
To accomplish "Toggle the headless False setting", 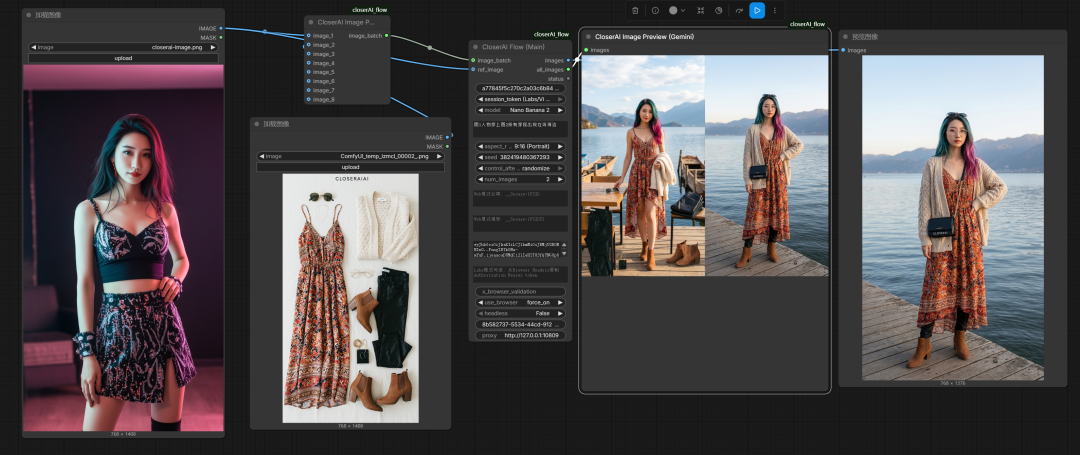I will (520, 313).
